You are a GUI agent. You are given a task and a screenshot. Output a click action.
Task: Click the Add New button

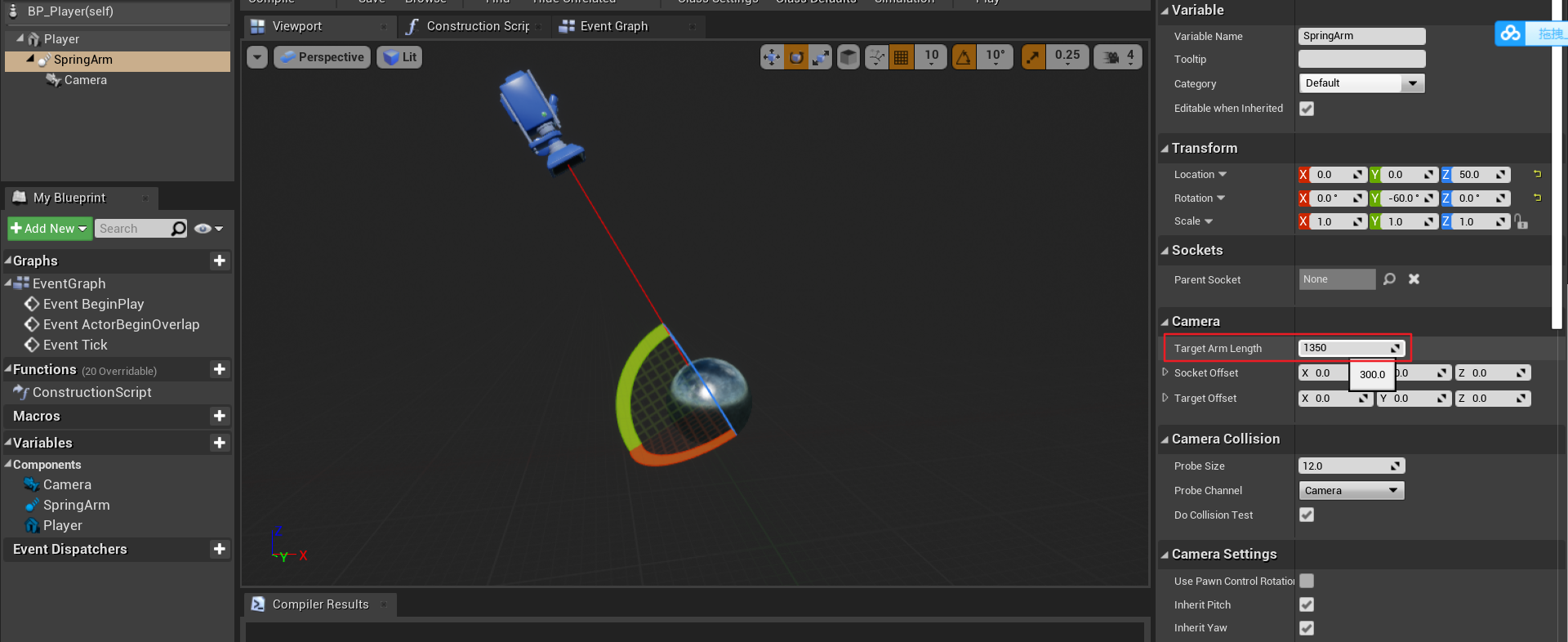click(x=49, y=229)
